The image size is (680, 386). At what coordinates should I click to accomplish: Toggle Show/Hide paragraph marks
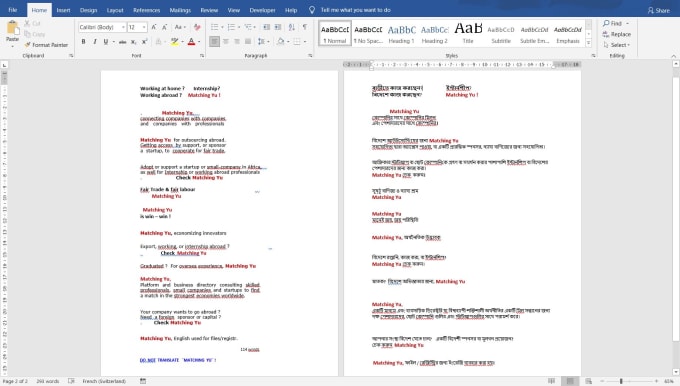[305, 27]
